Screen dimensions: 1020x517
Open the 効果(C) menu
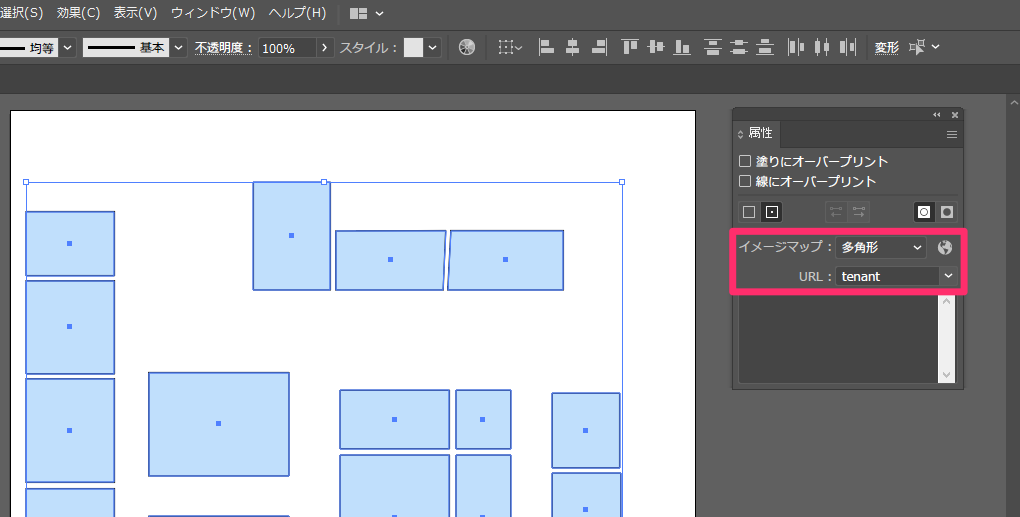point(78,13)
